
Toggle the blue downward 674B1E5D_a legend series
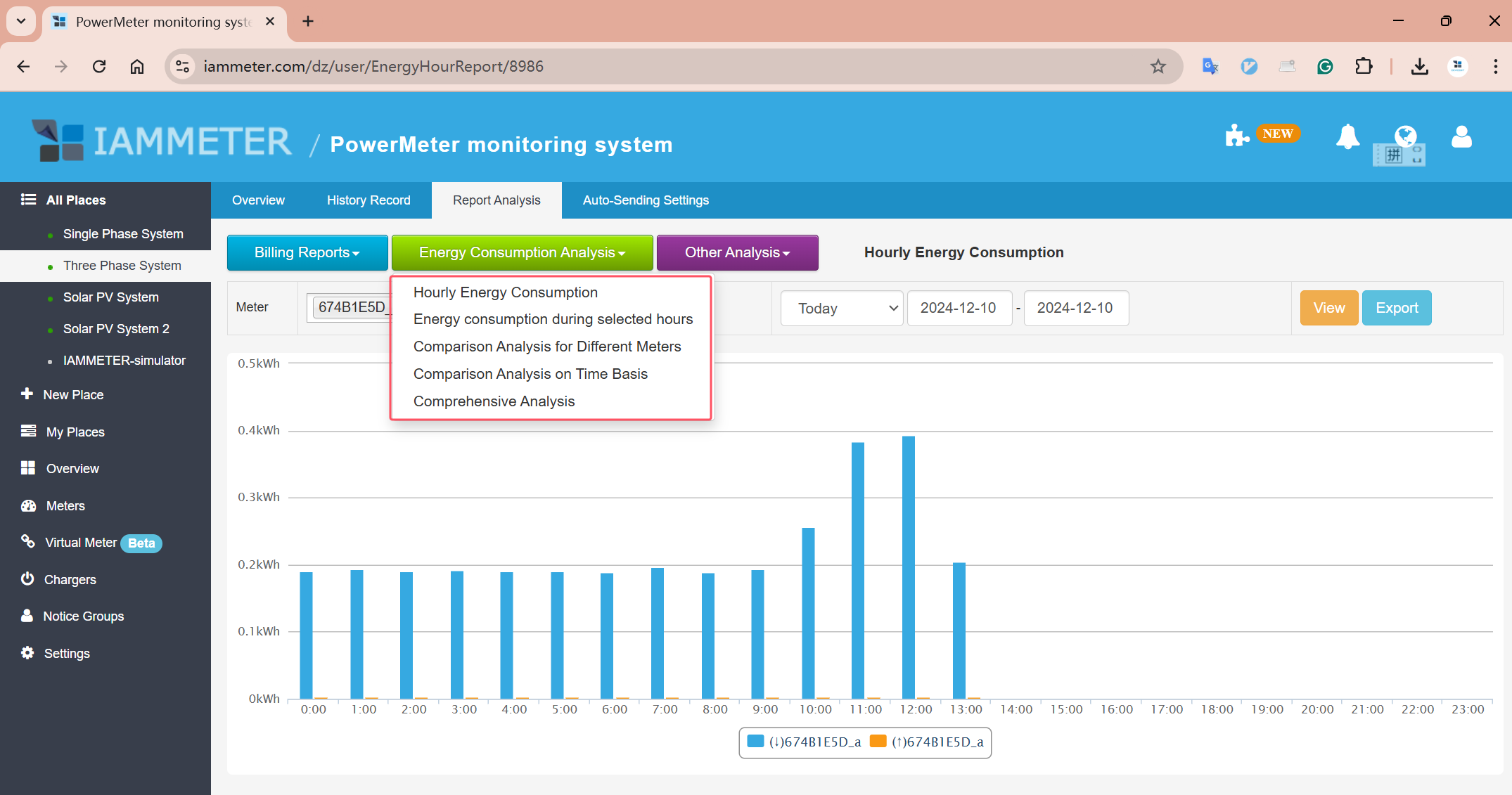tap(803, 742)
